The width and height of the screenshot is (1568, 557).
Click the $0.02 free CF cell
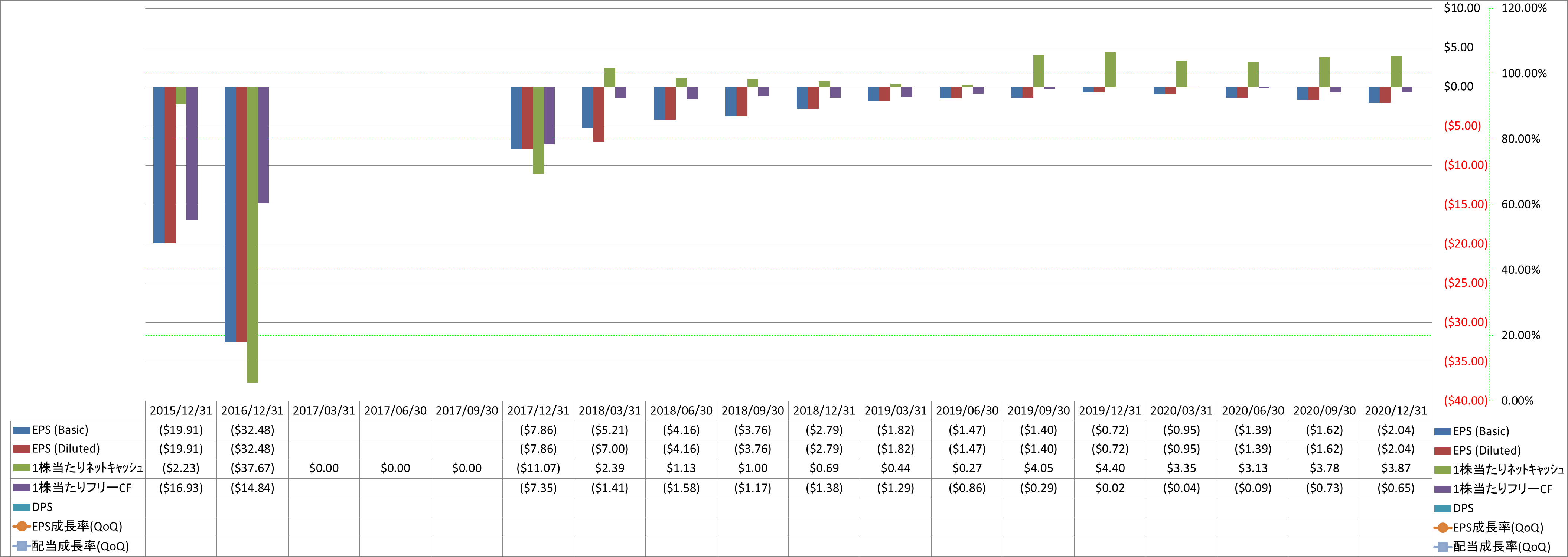point(1110,488)
